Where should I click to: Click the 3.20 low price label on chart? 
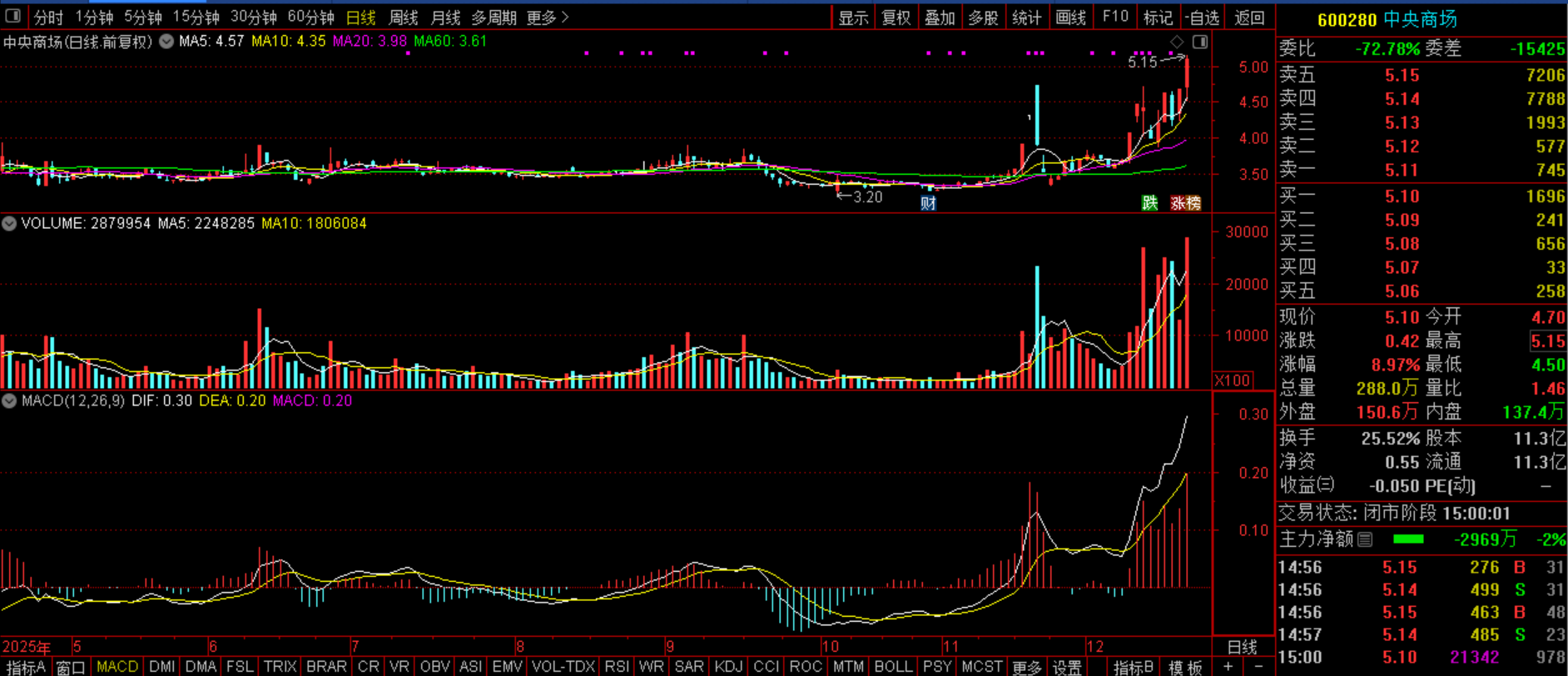click(x=867, y=197)
